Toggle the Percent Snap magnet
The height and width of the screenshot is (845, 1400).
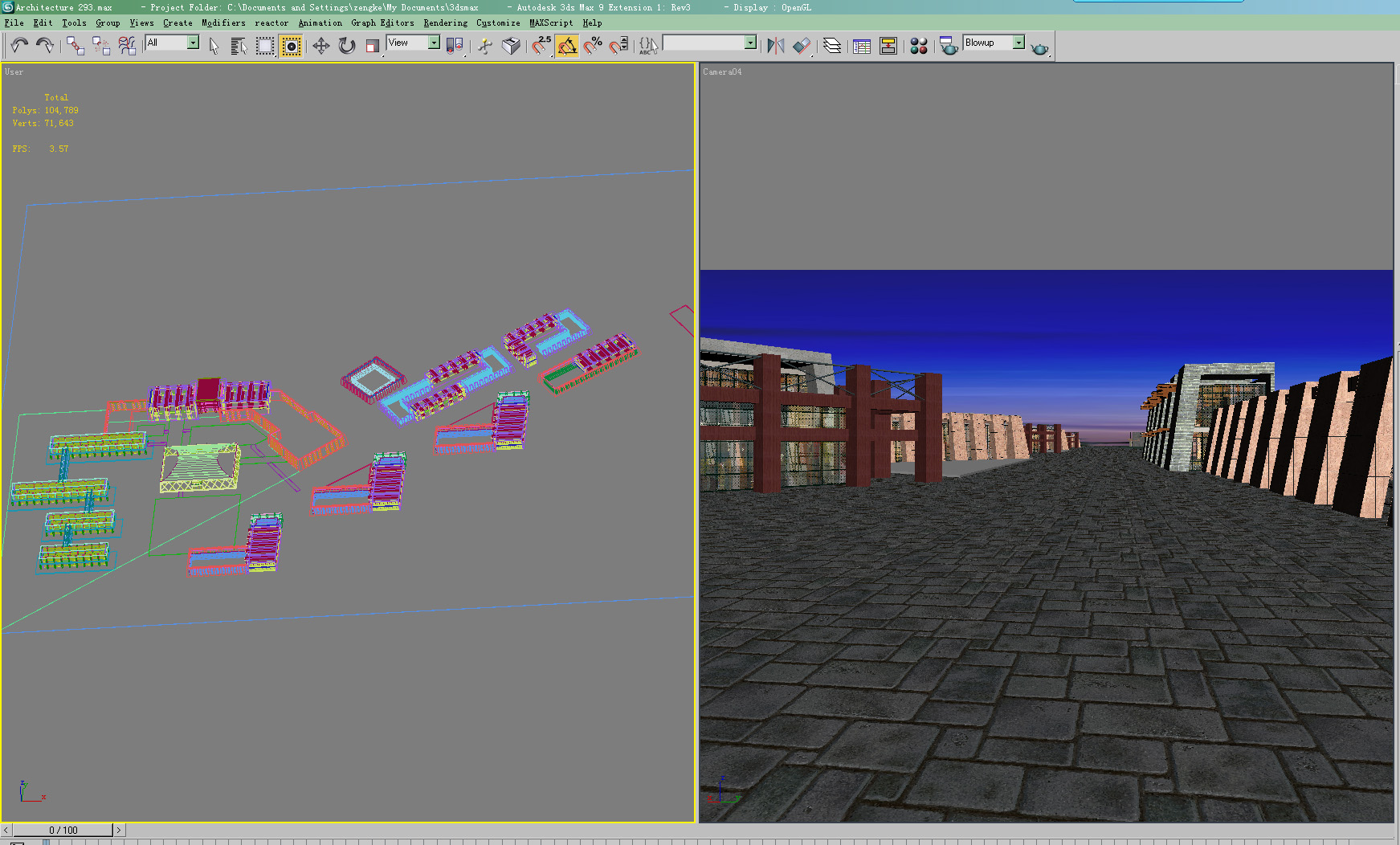pyautogui.click(x=593, y=46)
